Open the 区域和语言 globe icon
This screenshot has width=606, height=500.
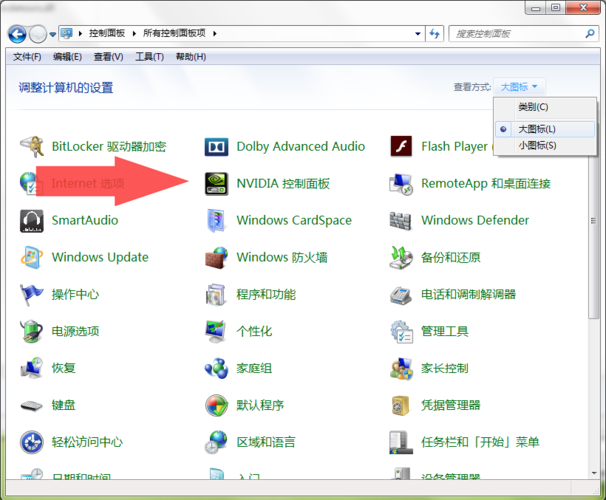[x=216, y=442]
